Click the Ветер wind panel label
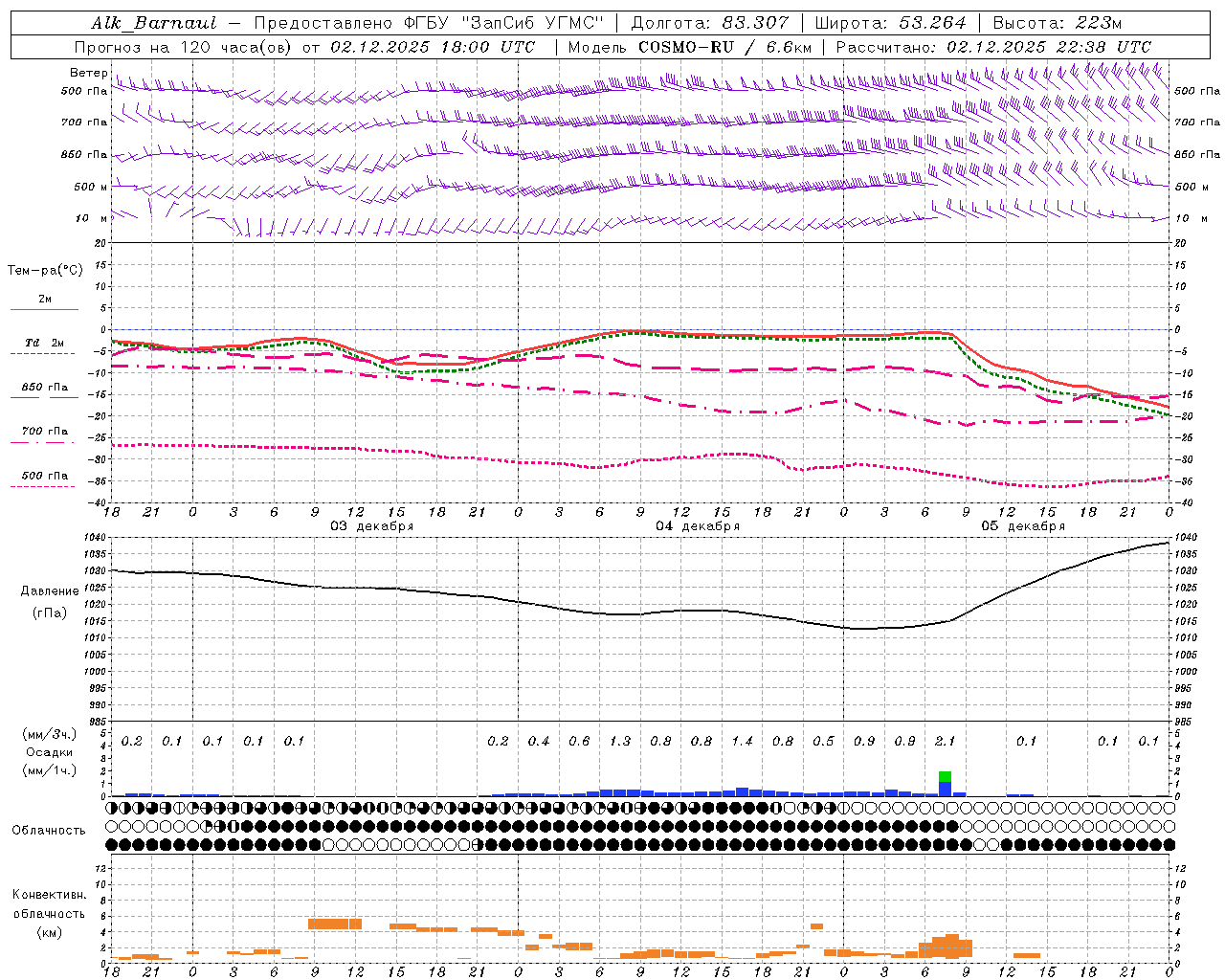 [88, 73]
